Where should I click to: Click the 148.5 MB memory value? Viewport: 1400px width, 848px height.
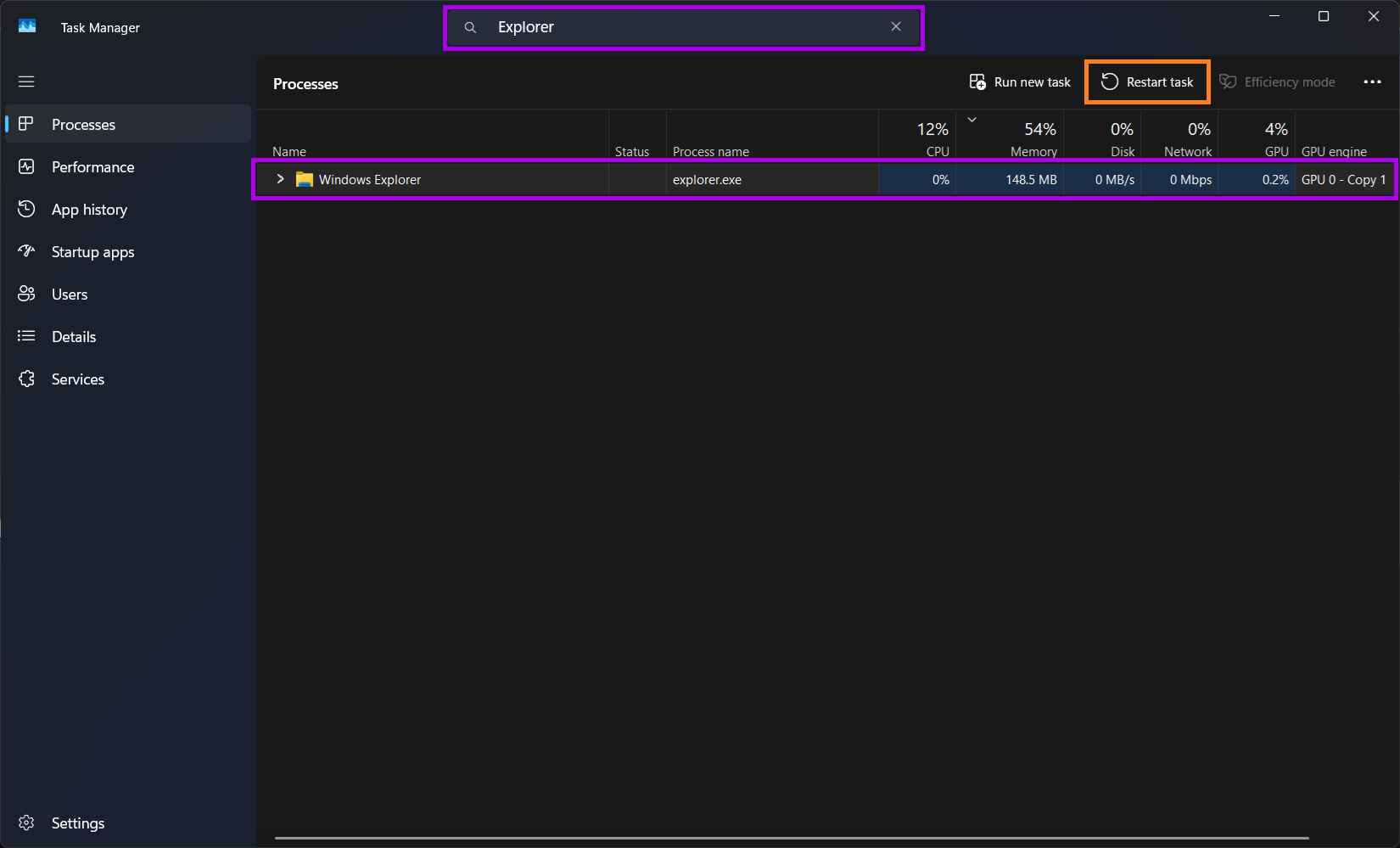point(1031,180)
